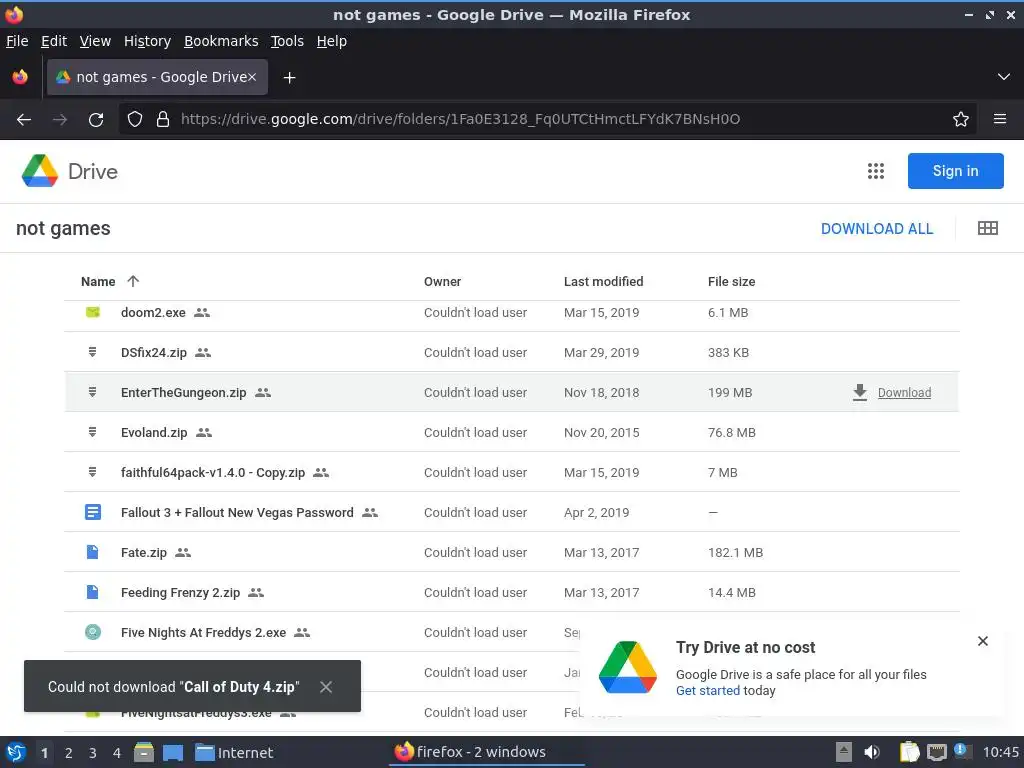
Task: Close the not games browser tab
Action: tap(252, 77)
